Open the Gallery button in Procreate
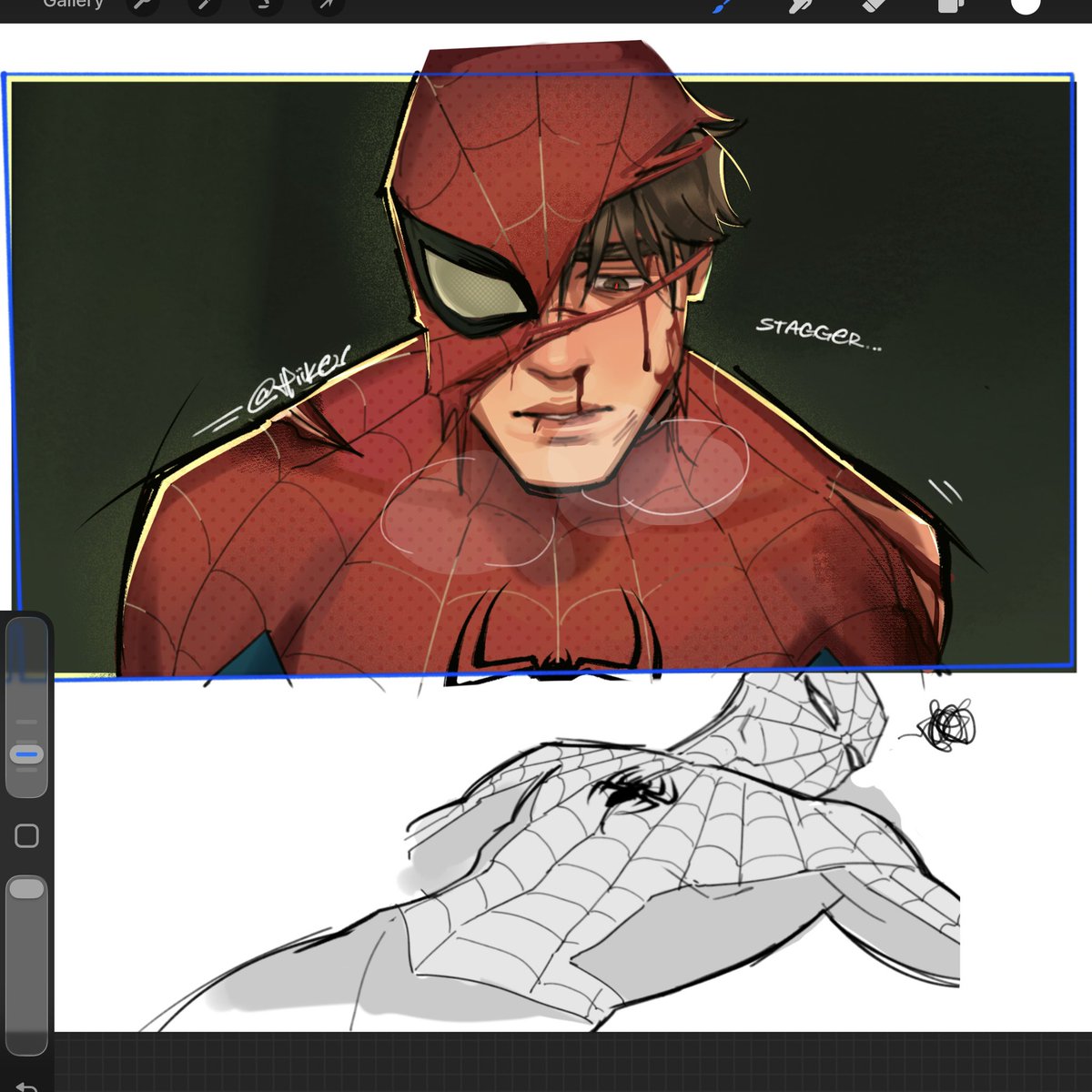 [x=73, y=4]
